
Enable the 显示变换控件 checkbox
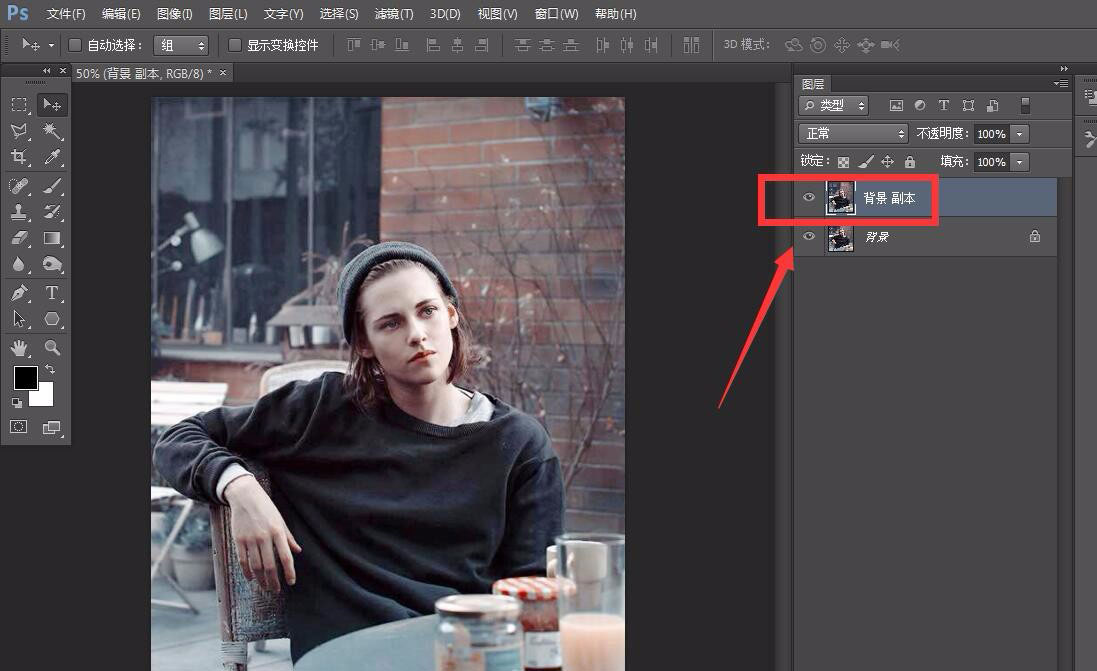[x=235, y=45]
